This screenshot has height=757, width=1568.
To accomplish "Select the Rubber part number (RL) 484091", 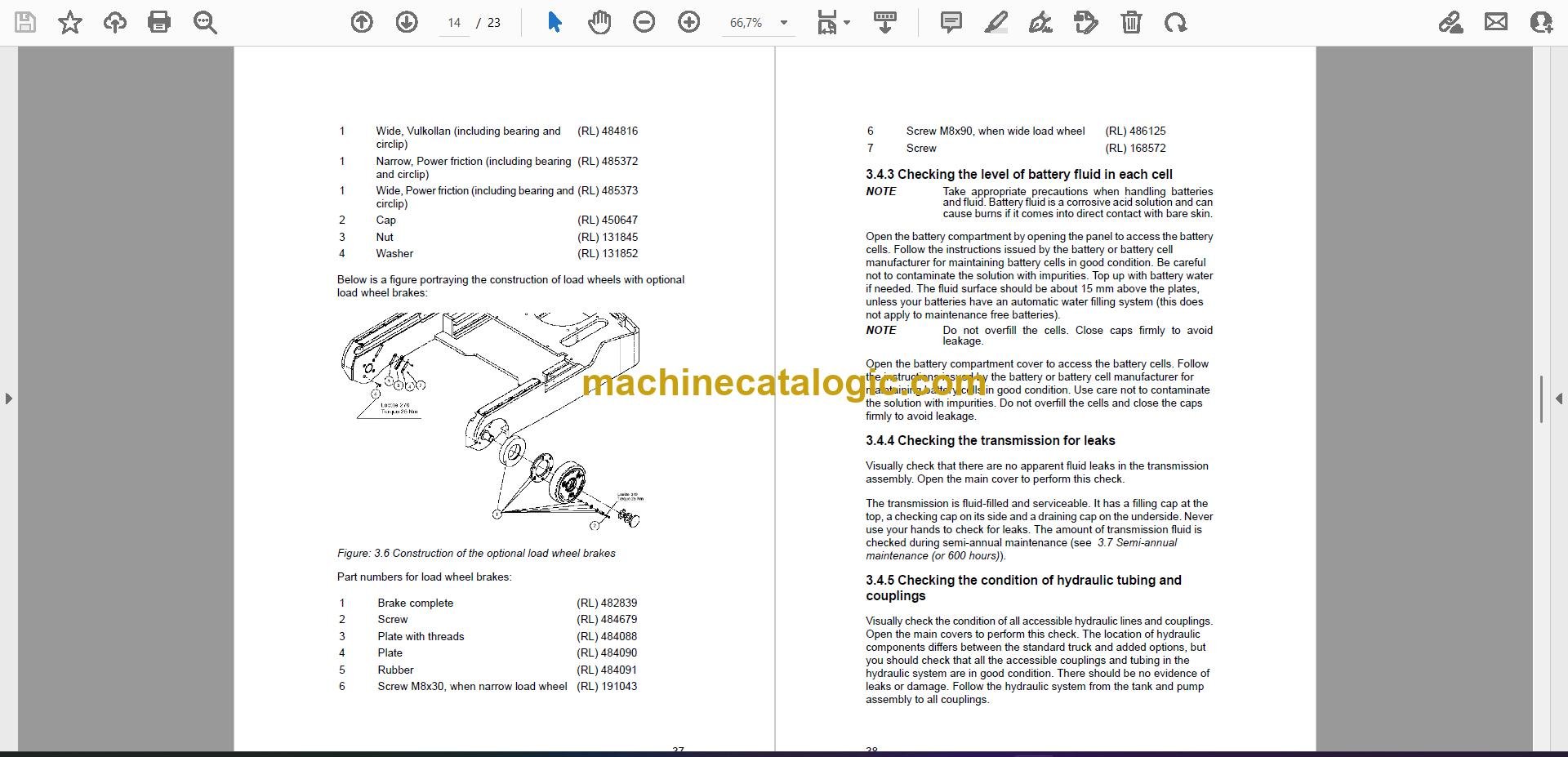I will pyautogui.click(x=607, y=670).
